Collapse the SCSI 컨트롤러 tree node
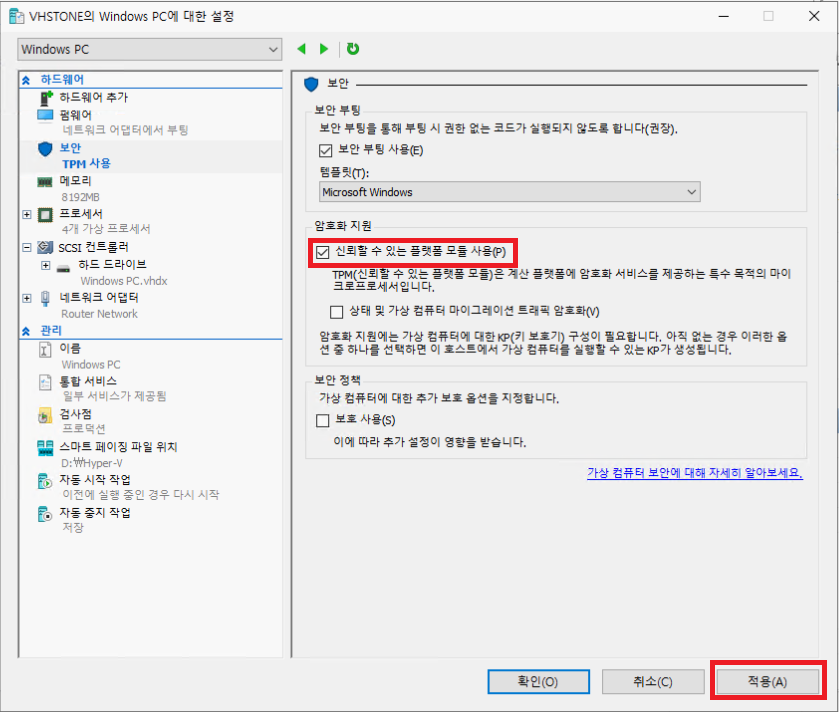 coord(27,247)
